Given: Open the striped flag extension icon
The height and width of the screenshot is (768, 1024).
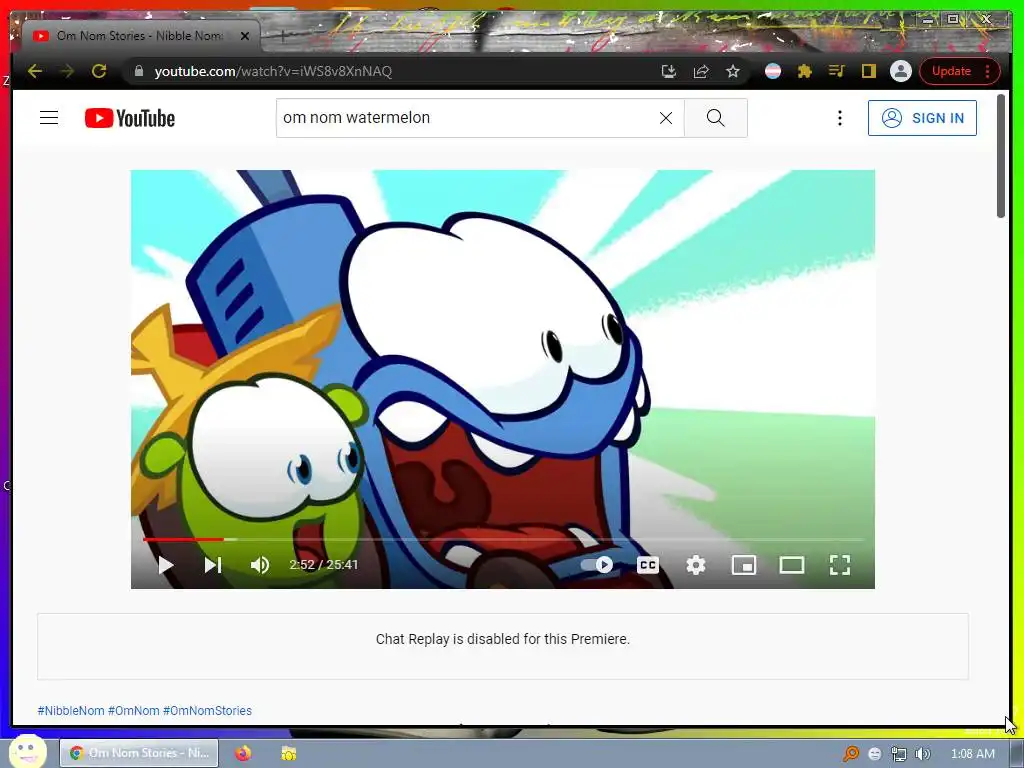Looking at the screenshot, I should tap(773, 71).
